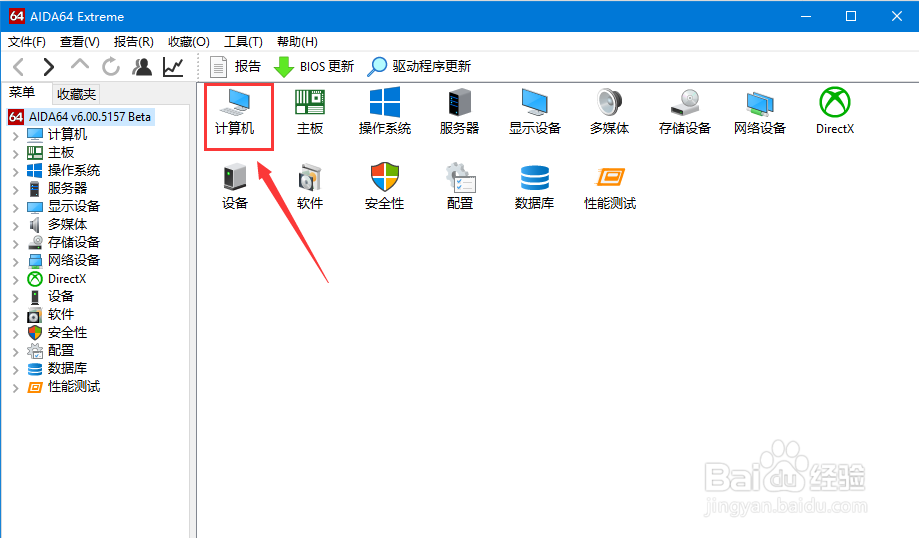Open the 配置 configuration icon in main panel

point(460,188)
